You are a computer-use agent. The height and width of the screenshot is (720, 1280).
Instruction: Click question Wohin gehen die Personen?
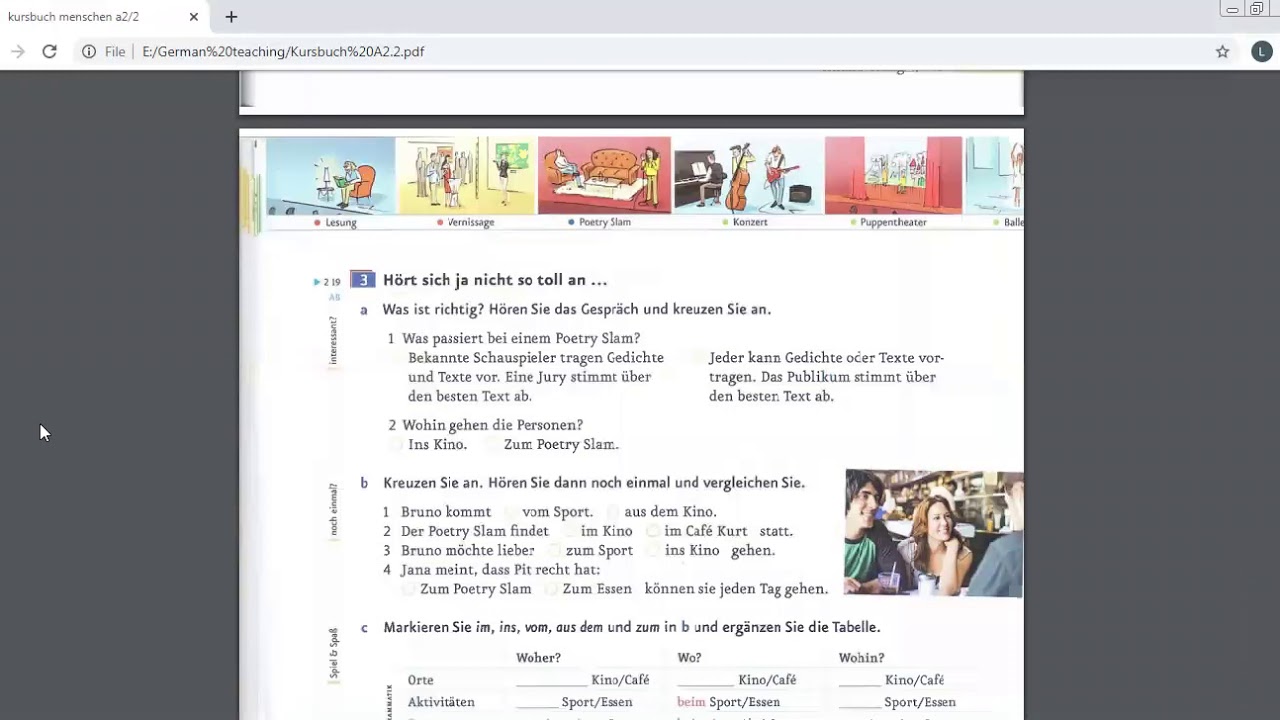(492, 425)
